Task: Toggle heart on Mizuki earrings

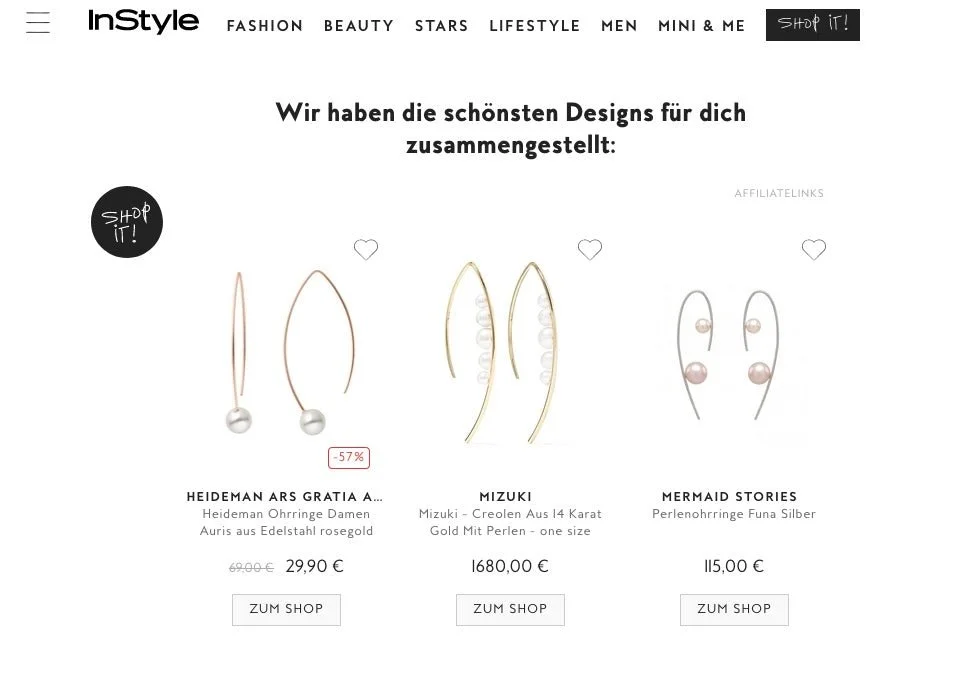Action: tap(589, 249)
